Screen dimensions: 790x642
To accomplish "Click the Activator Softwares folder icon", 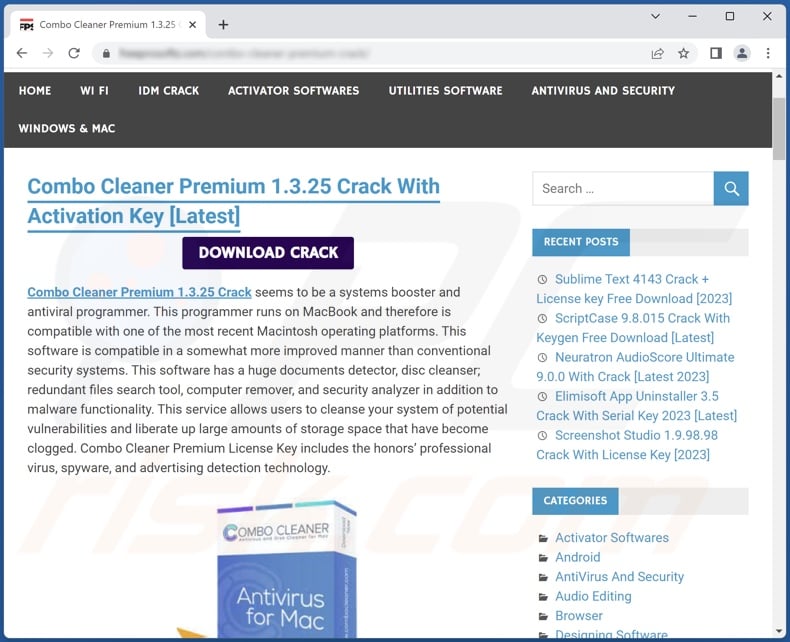I will [543, 538].
